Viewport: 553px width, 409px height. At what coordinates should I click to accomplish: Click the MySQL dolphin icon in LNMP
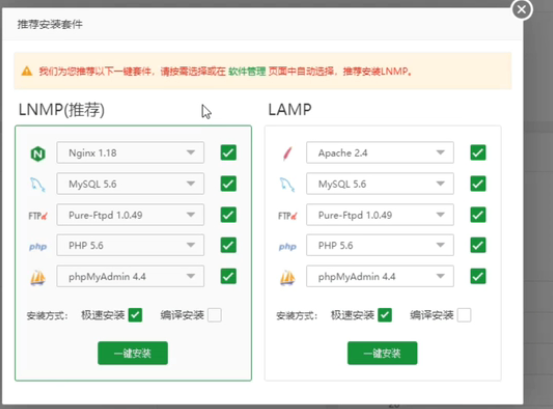click(x=37, y=184)
